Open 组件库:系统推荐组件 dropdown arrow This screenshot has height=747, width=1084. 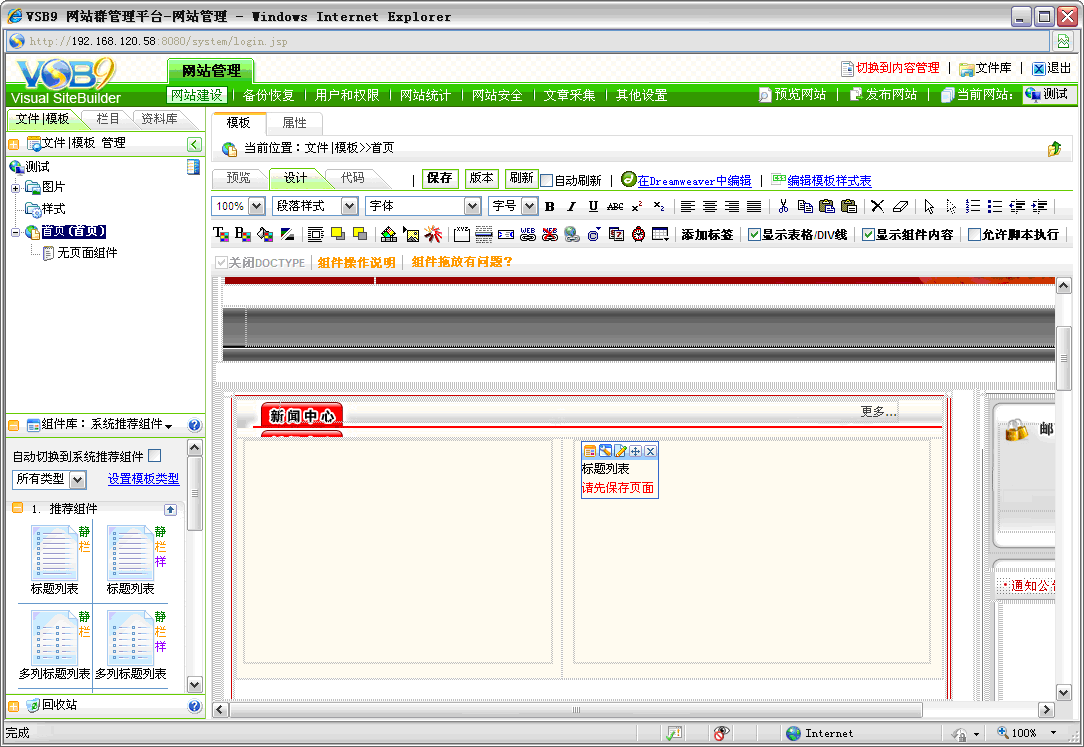pyautogui.click(x=169, y=426)
